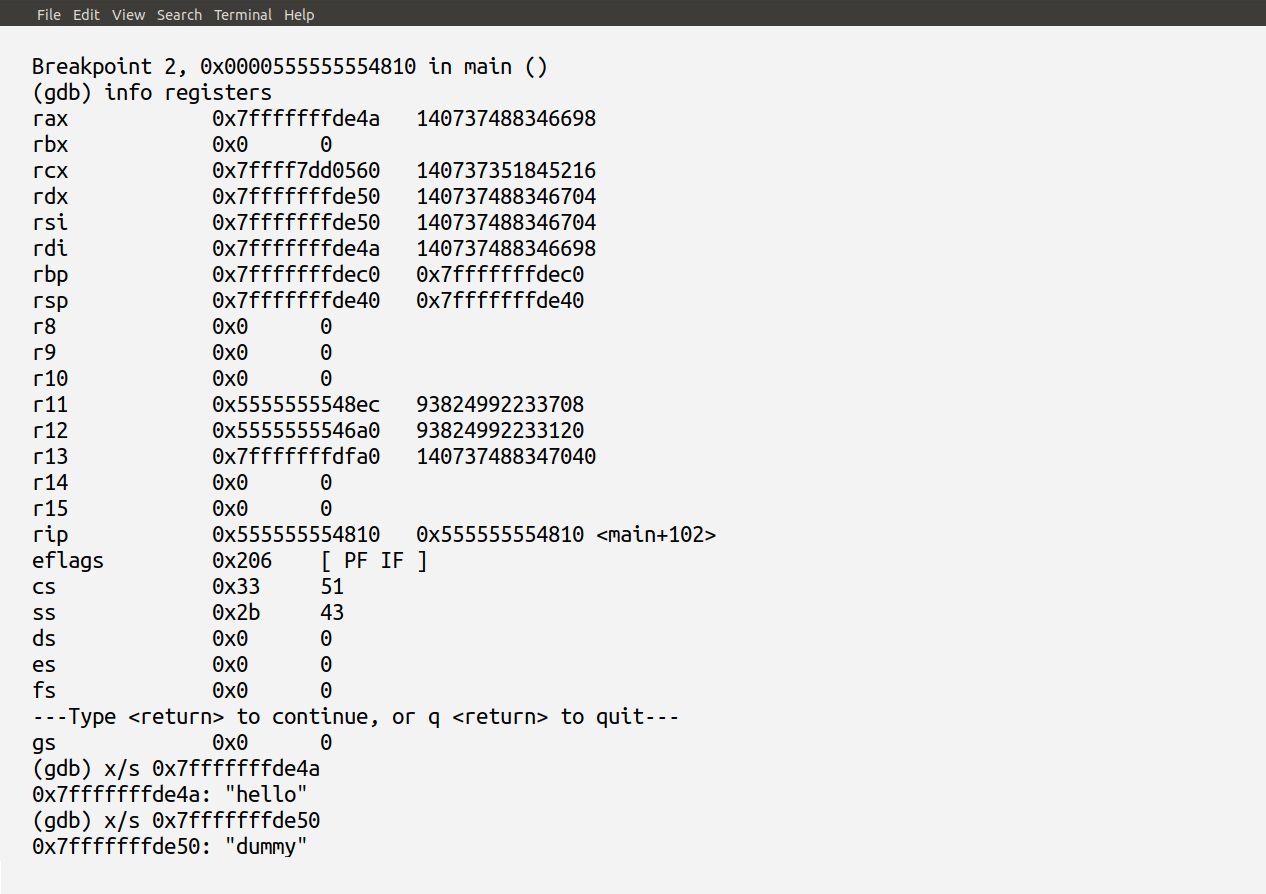The width and height of the screenshot is (1266, 894).
Task: Click the rcx decimal value 140737351845216
Action: pyautogui.click(x=506, y=171)
